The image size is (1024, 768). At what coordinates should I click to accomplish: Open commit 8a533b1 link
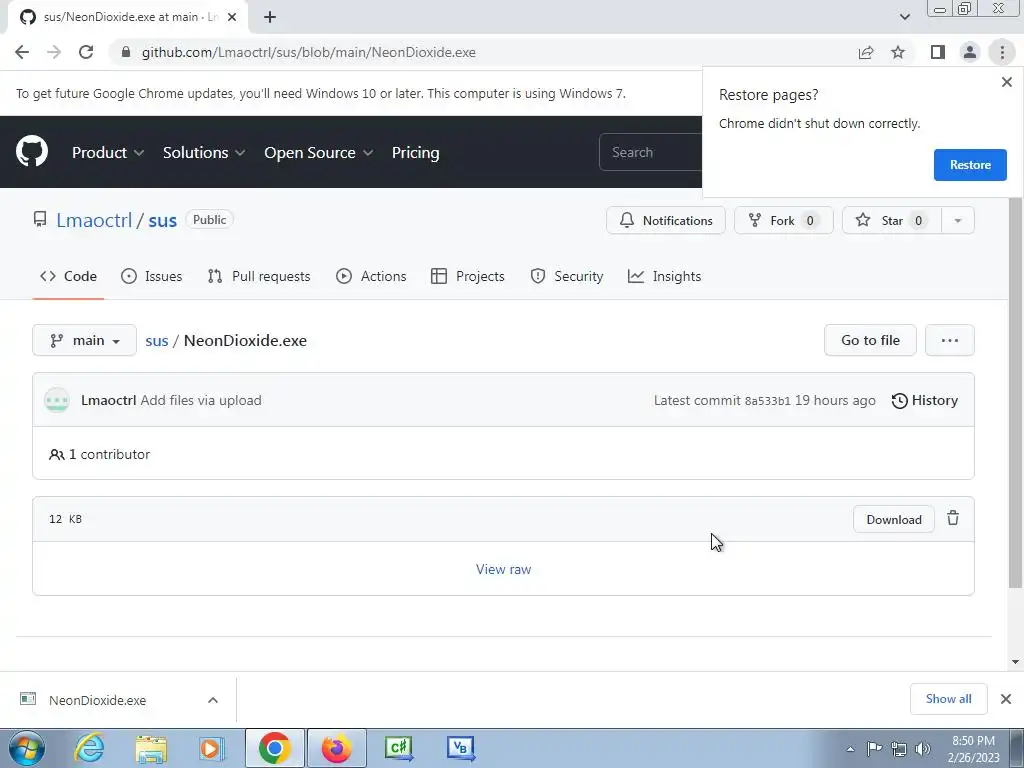pyautogui.click(x=767, y=400)
